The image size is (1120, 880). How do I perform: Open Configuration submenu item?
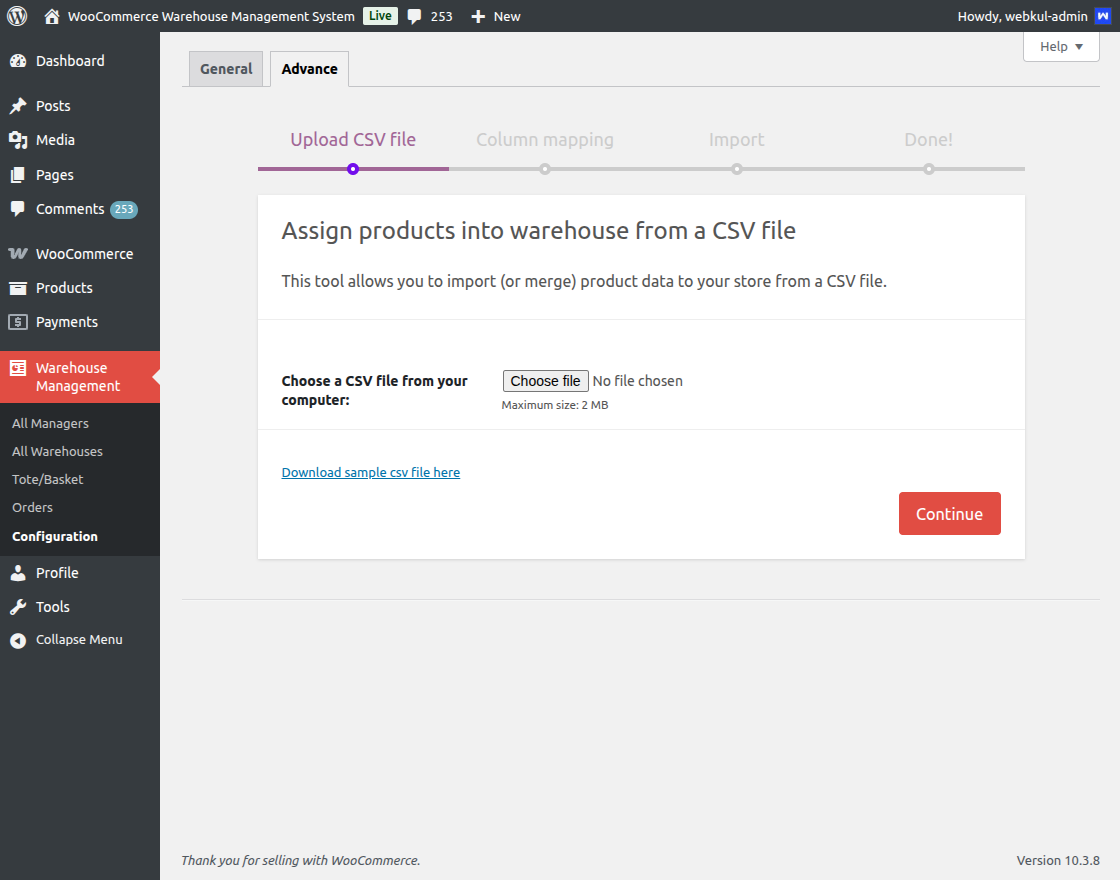(x=55, y=536)
